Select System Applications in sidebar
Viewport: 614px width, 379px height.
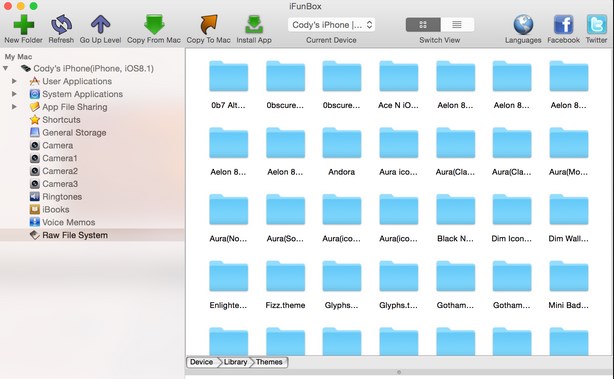click(82, 94)
